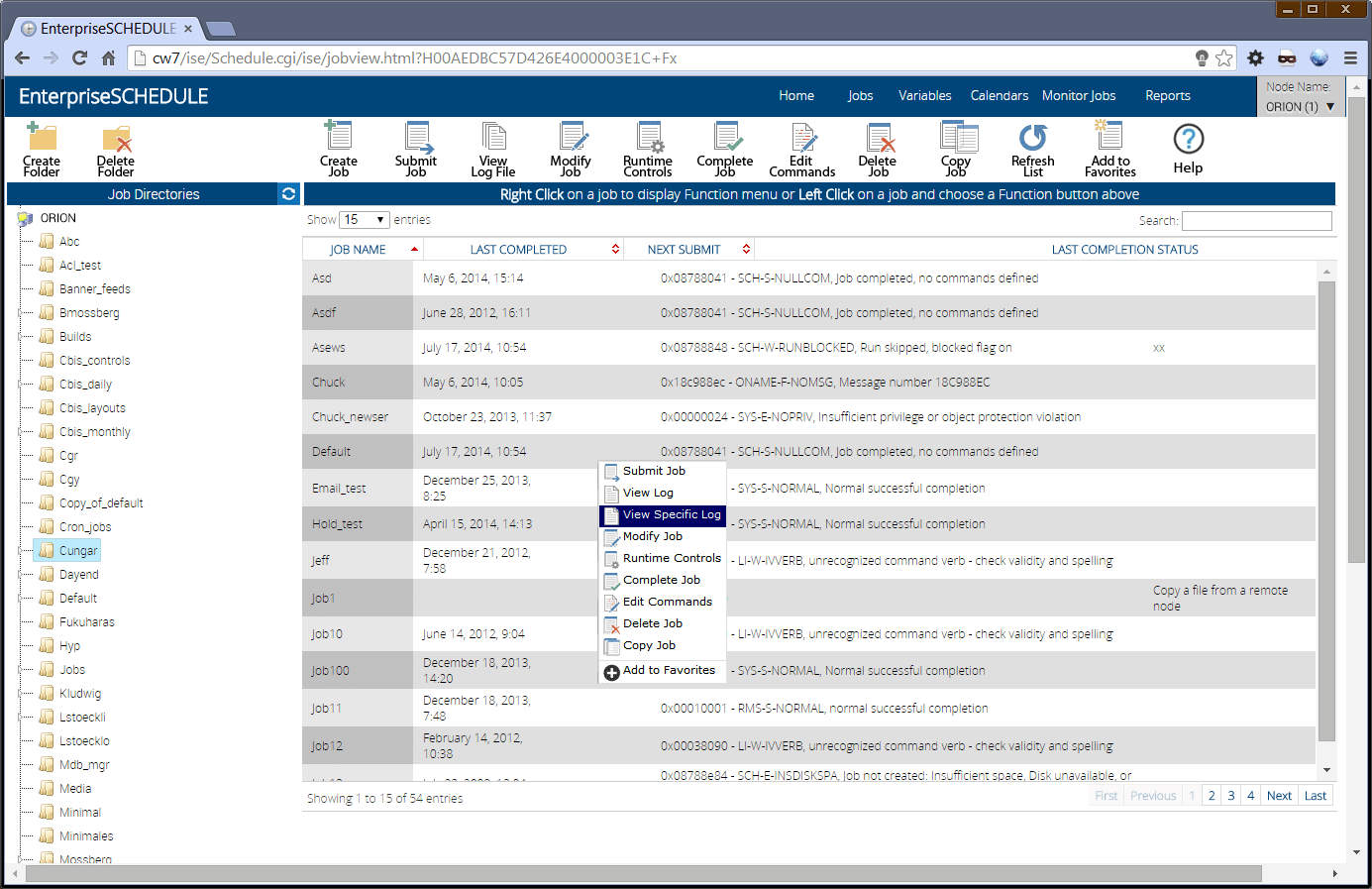The image size is (1372, 889).
Task: Select View Specific Log in context menu
Action: 663,515
